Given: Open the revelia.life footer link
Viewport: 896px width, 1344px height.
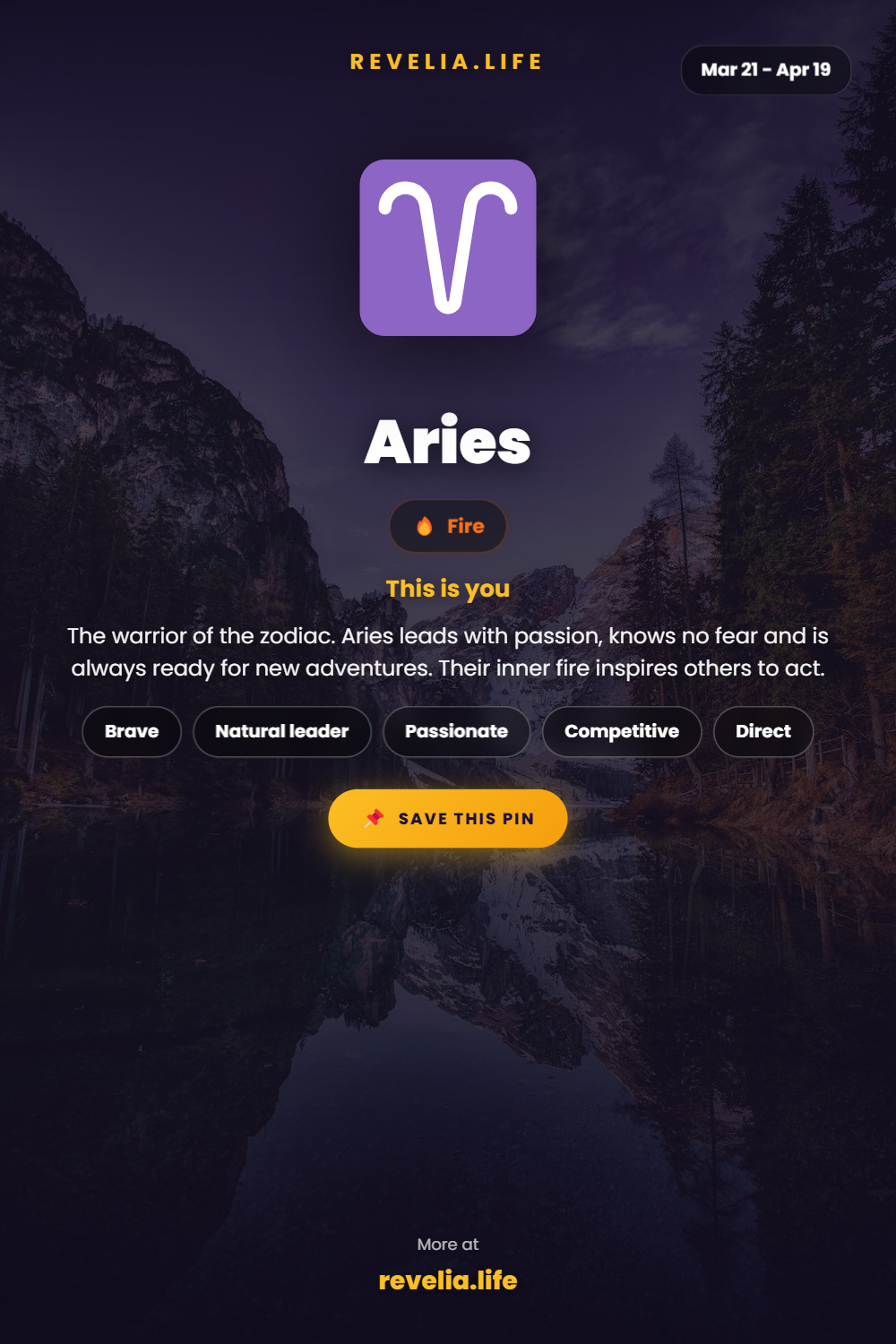Looking at the screenshot, I should click(448, 1280).
